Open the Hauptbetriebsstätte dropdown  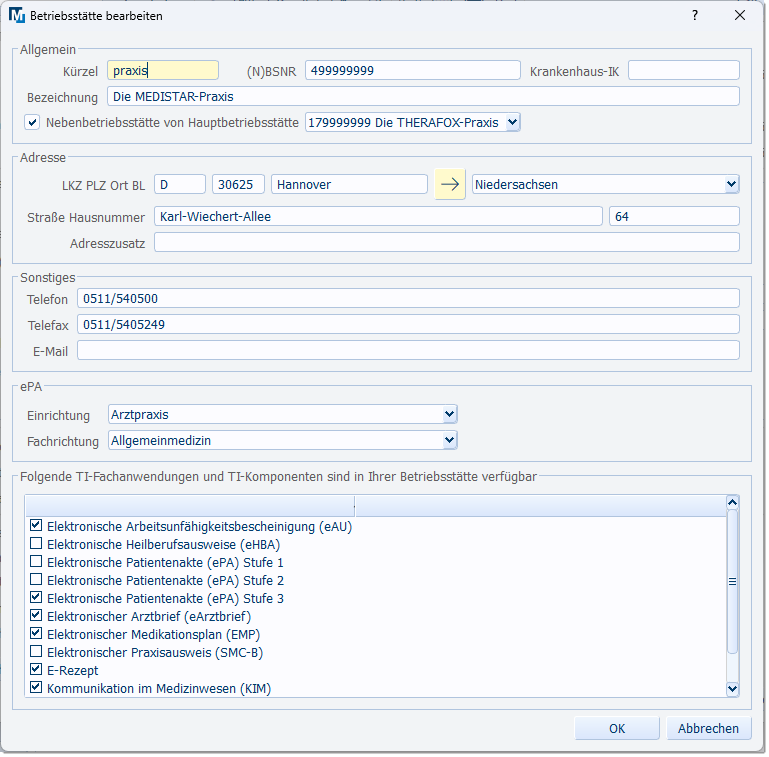(512, 123)
